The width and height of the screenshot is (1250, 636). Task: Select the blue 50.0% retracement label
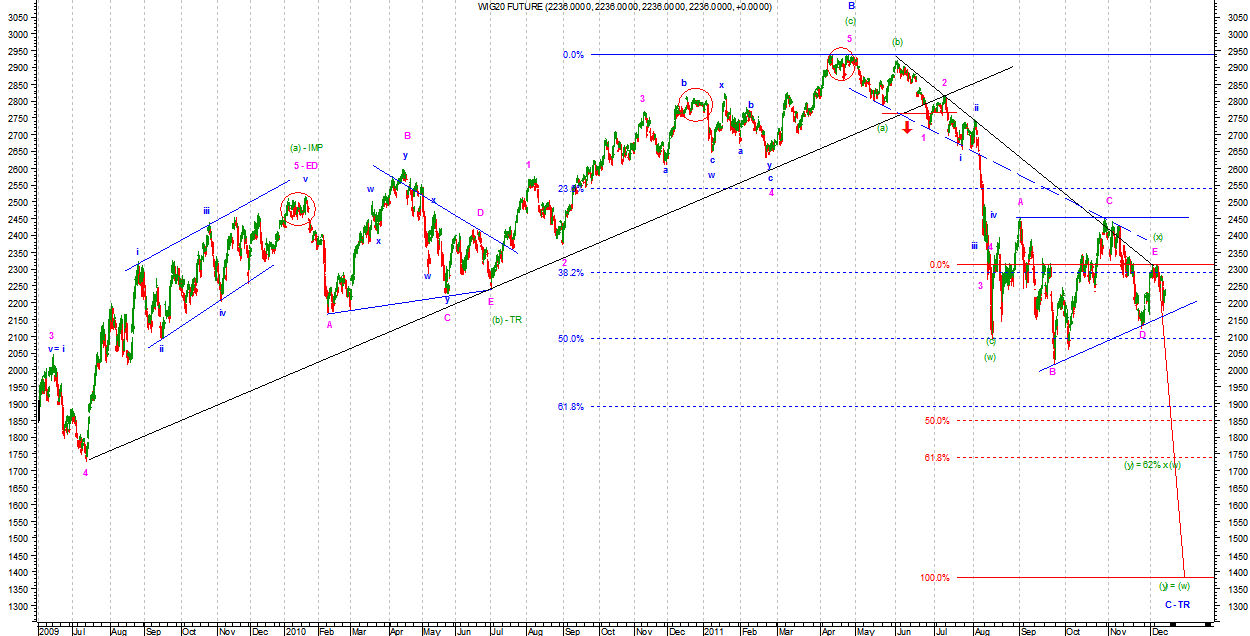(x=570, y=339)
